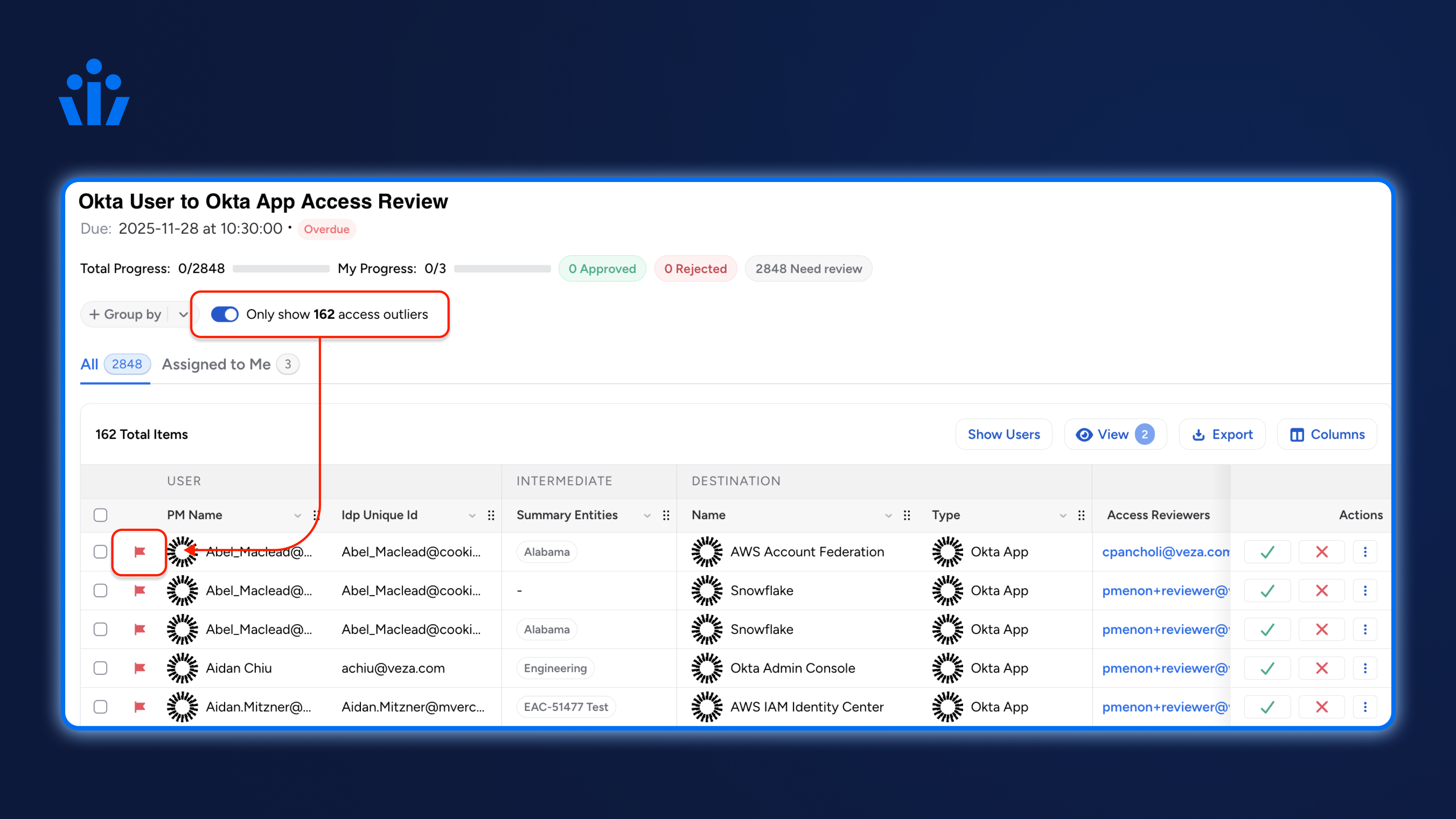Select the Aidan Chiu row checkbox
The height and width of the screenshot is (819, 1456).
tap(100, 668)
